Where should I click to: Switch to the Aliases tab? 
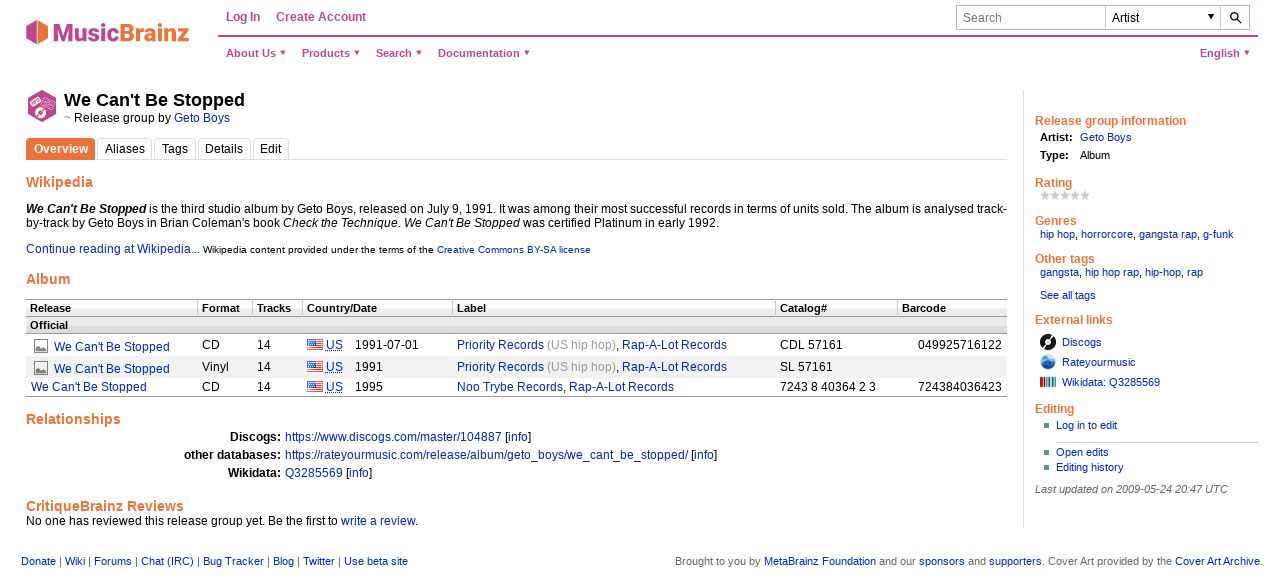[125, 149]
